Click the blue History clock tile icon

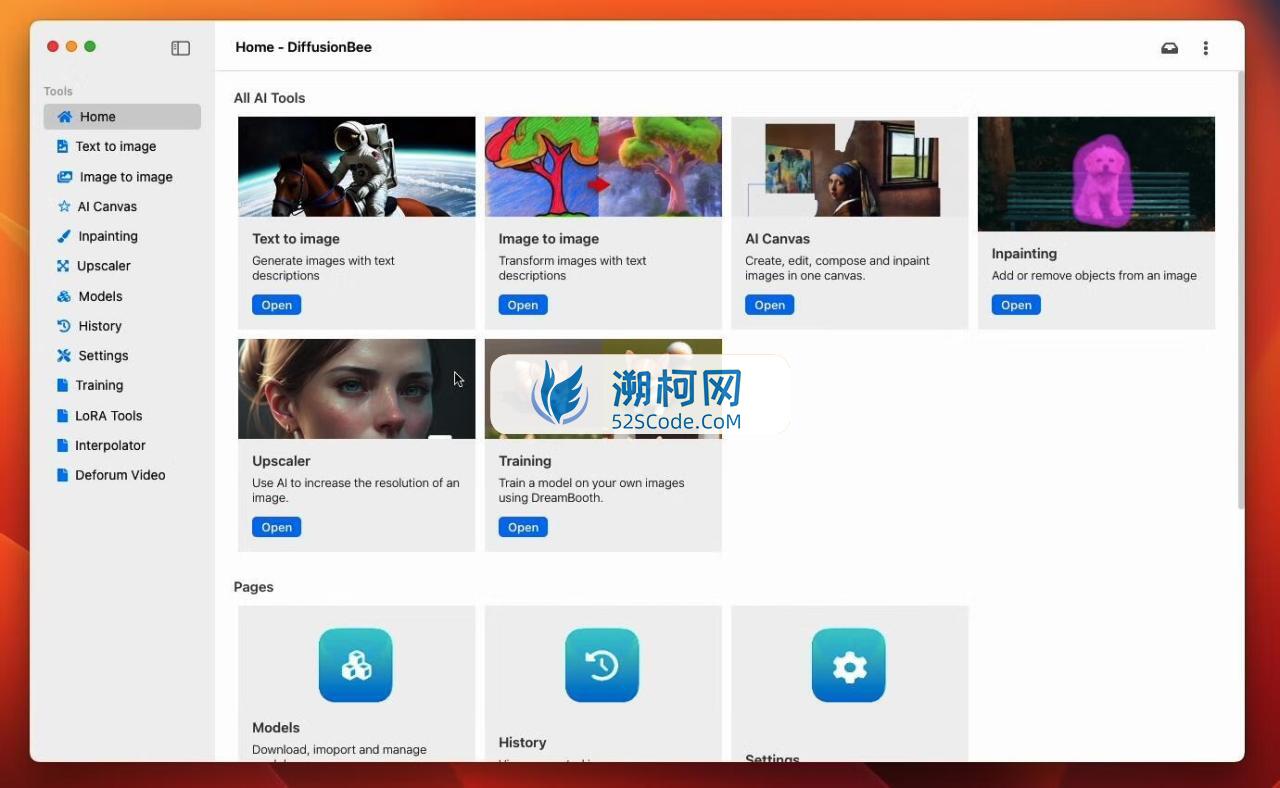click(x=602, y=665)
